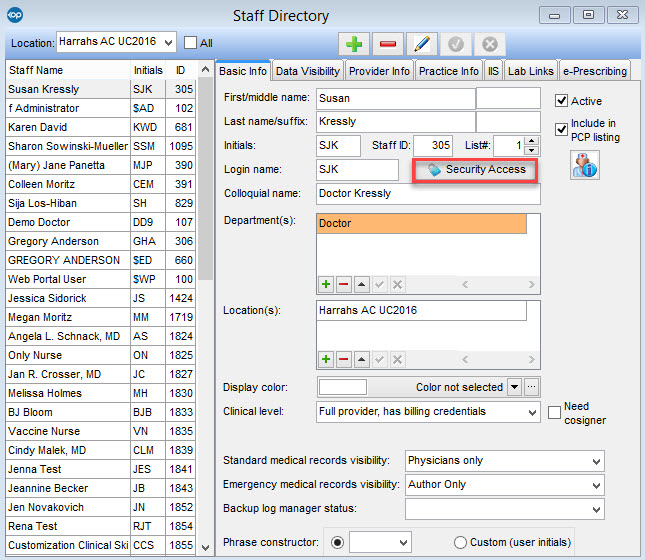Select Web Portal User row
The image size is (645, 560).
click(101, 279)
